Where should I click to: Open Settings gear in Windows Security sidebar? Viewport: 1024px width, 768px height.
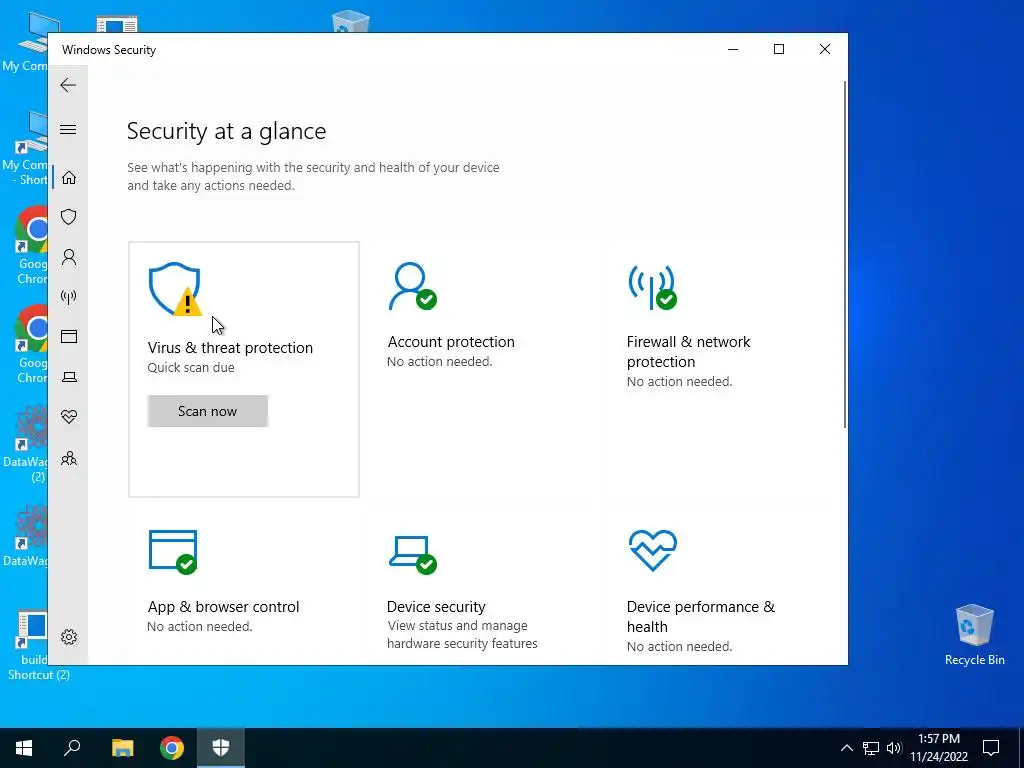coord(69,637)
